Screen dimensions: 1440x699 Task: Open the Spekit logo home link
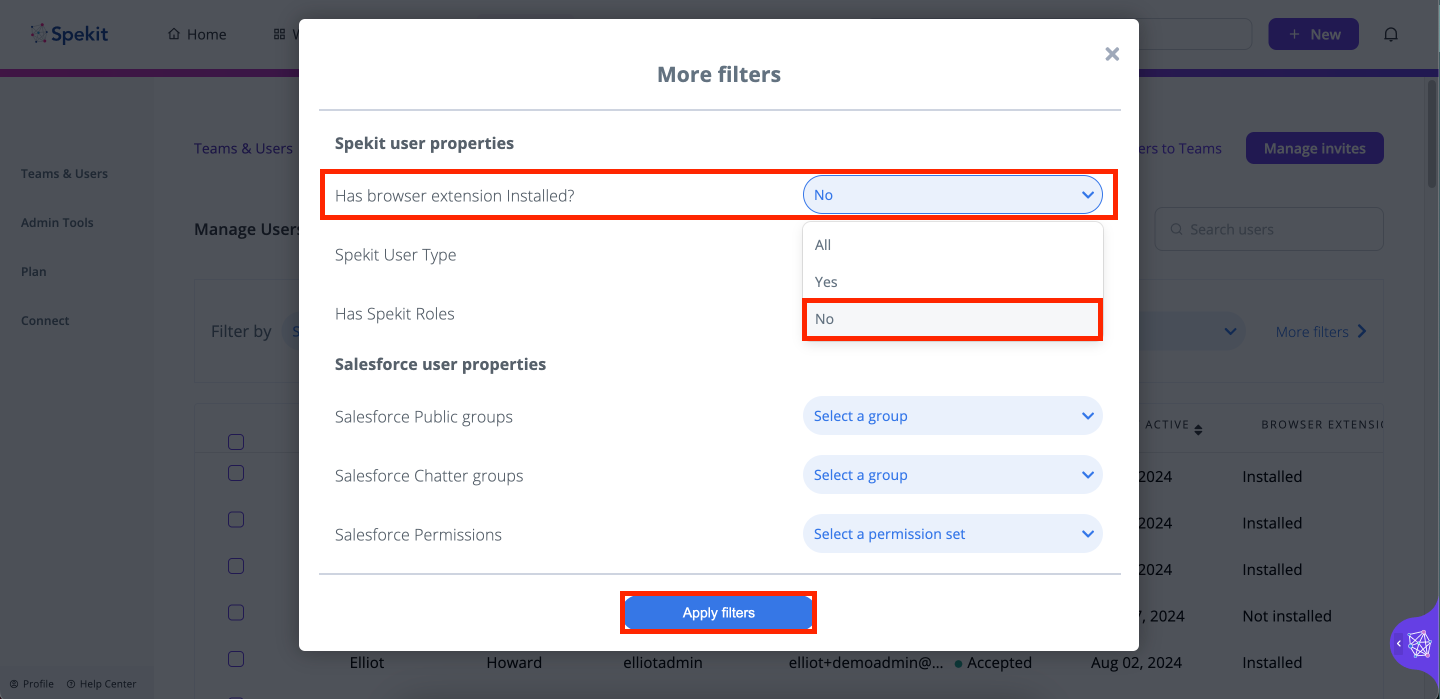pos(69,34)
